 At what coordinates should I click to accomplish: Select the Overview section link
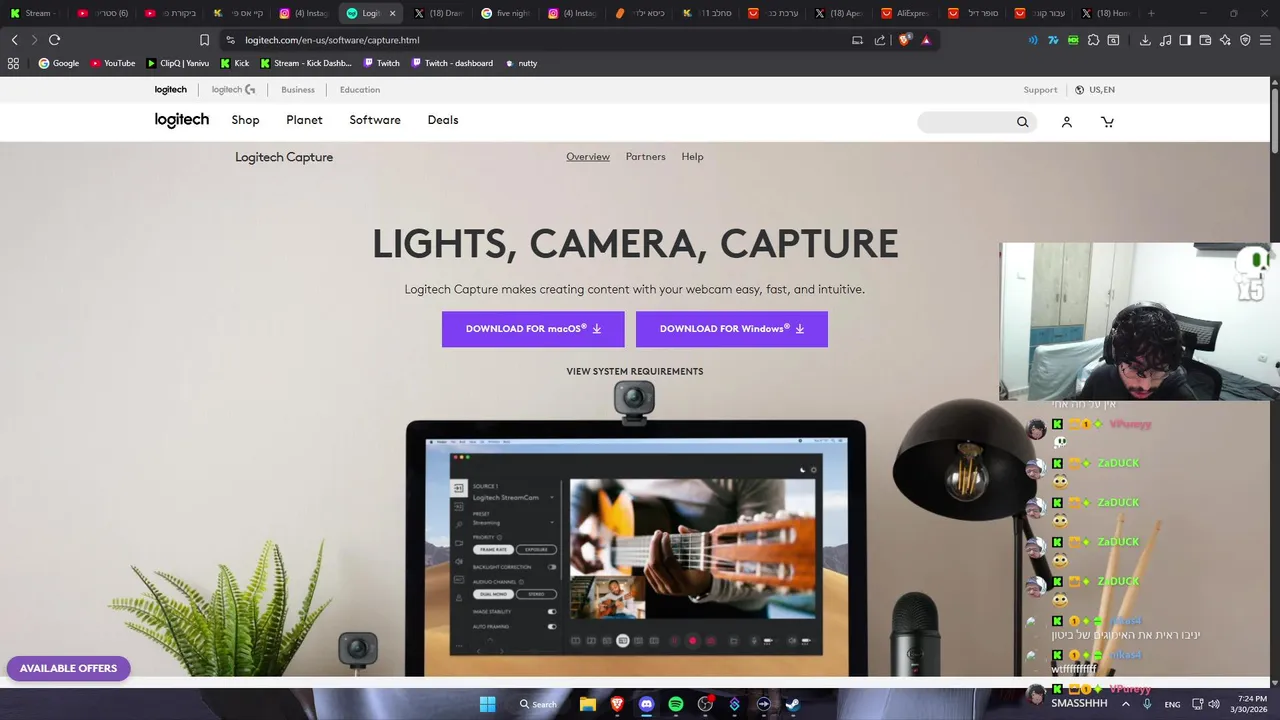click(x=588, y=157)
